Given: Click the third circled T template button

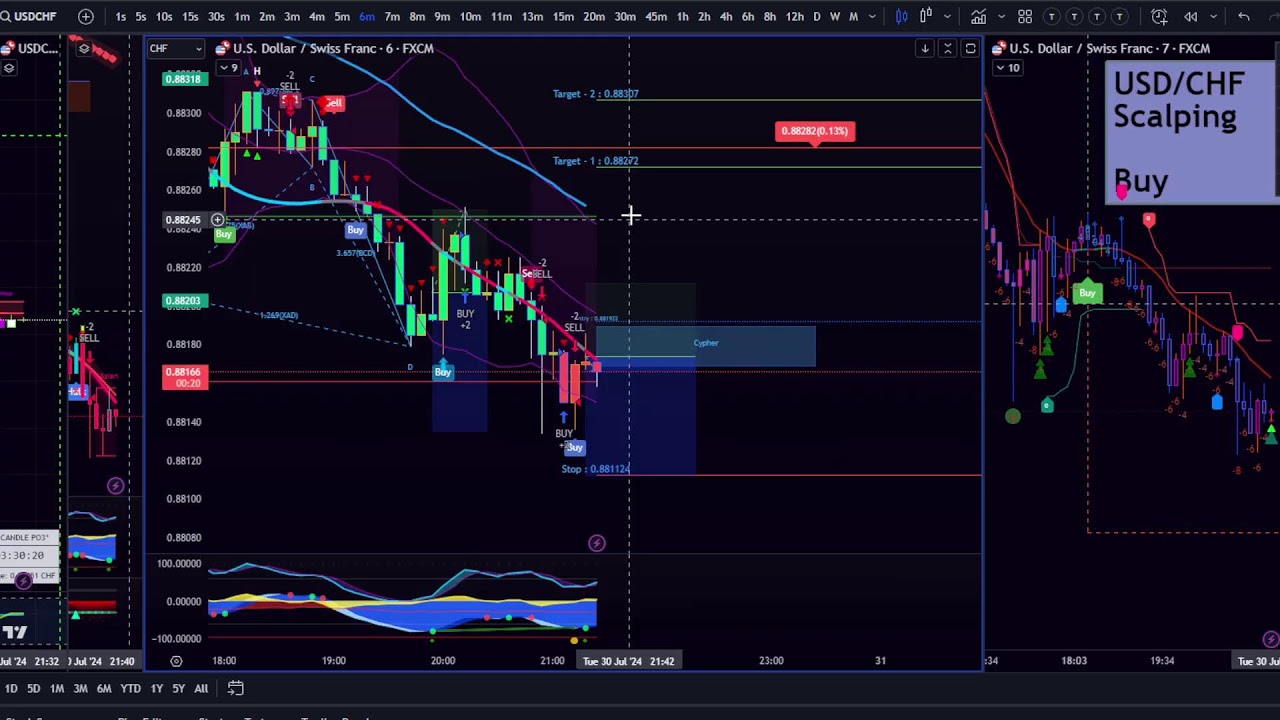Looking at the screenshot, I should 1097,16.
